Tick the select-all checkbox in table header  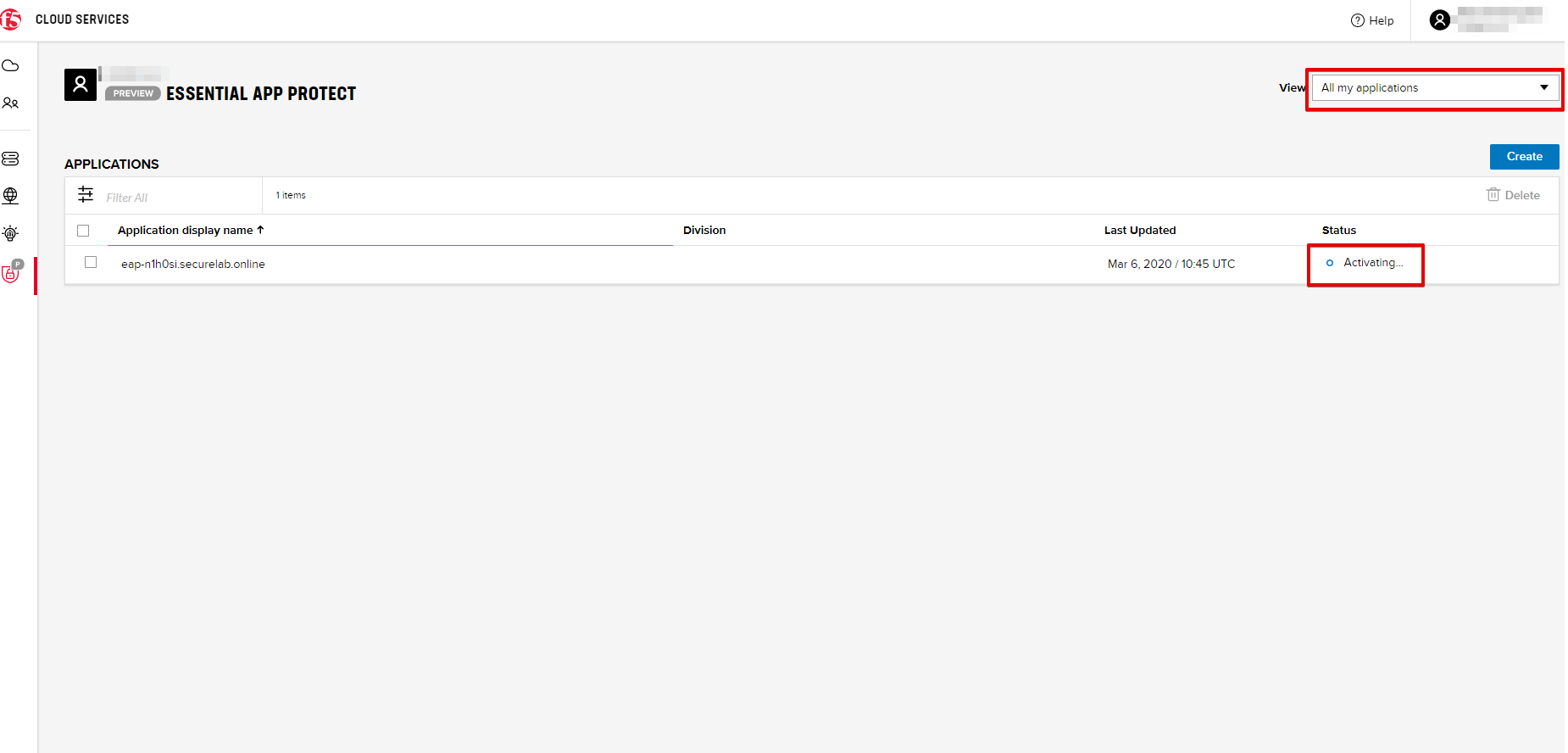(x=83, y=231)
